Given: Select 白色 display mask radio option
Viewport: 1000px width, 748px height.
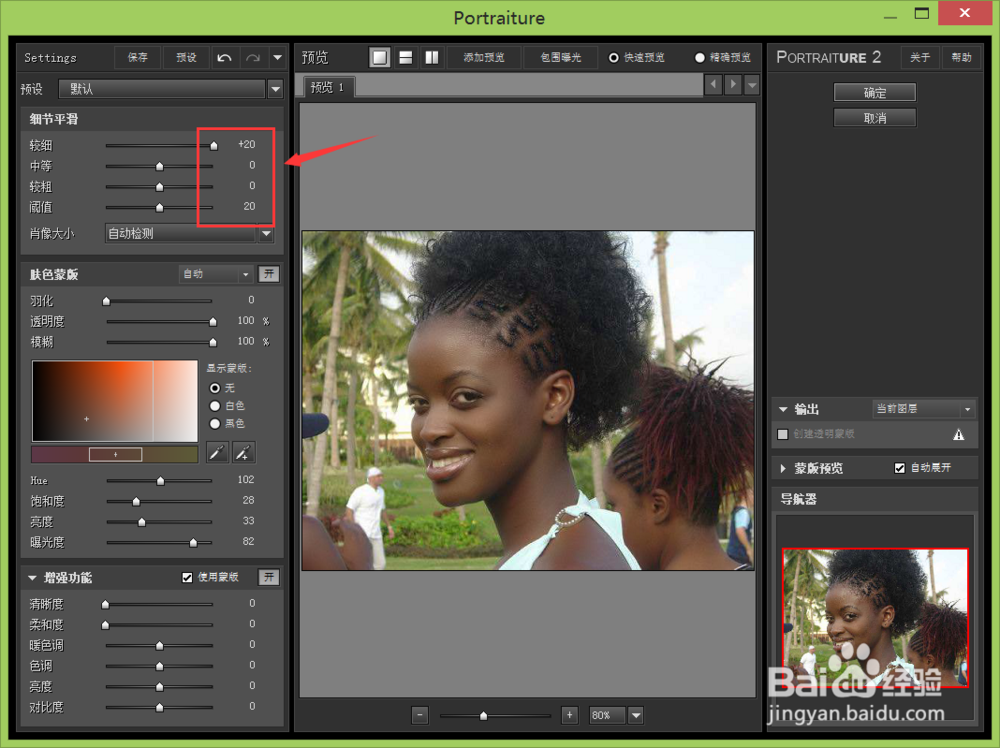Looking at the screenshot, I should point(215,406).
